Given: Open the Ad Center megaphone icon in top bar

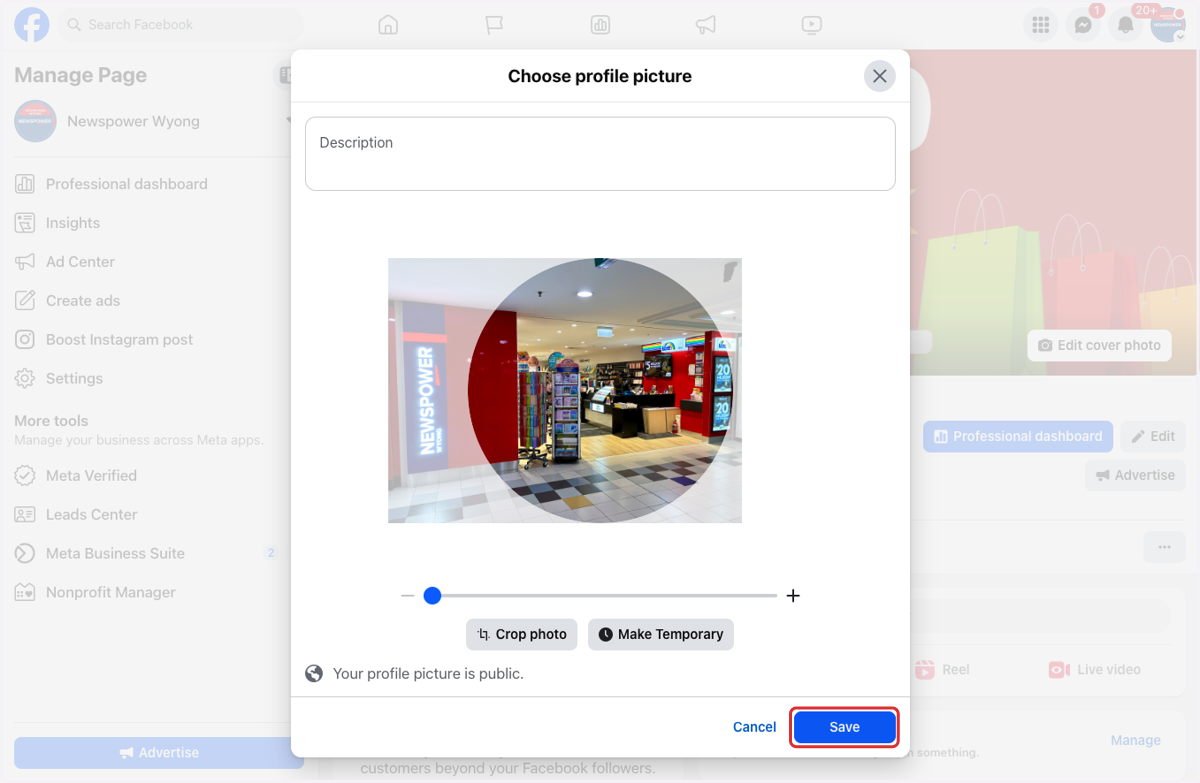Looking at the screenshot, I should (706, 25).
